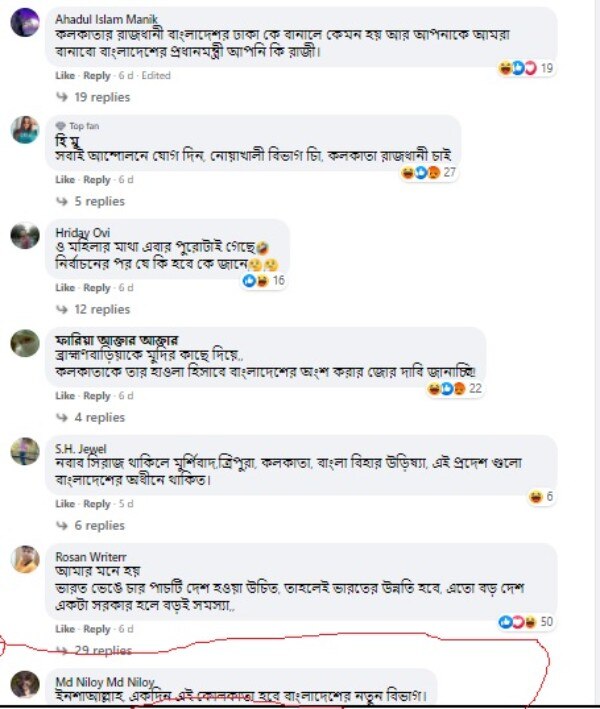
Task: Click Md Niloy Md Niloy's avatar
Action: [x=25, y=684]
